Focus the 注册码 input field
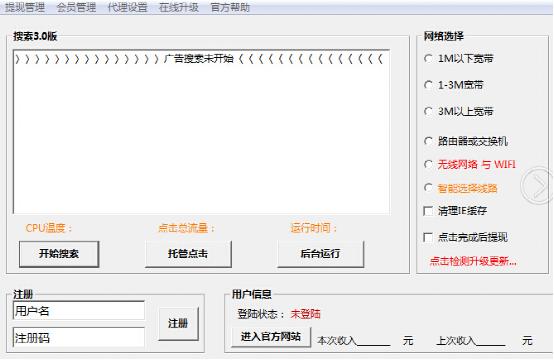Viewport: 554px width, 360px height. pyautogui.click(x=79, y=338)
